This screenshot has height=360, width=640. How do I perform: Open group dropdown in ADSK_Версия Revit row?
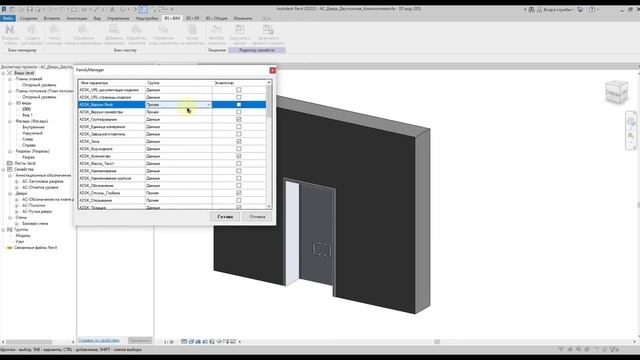pyautogui.click(x=209, y=105)
